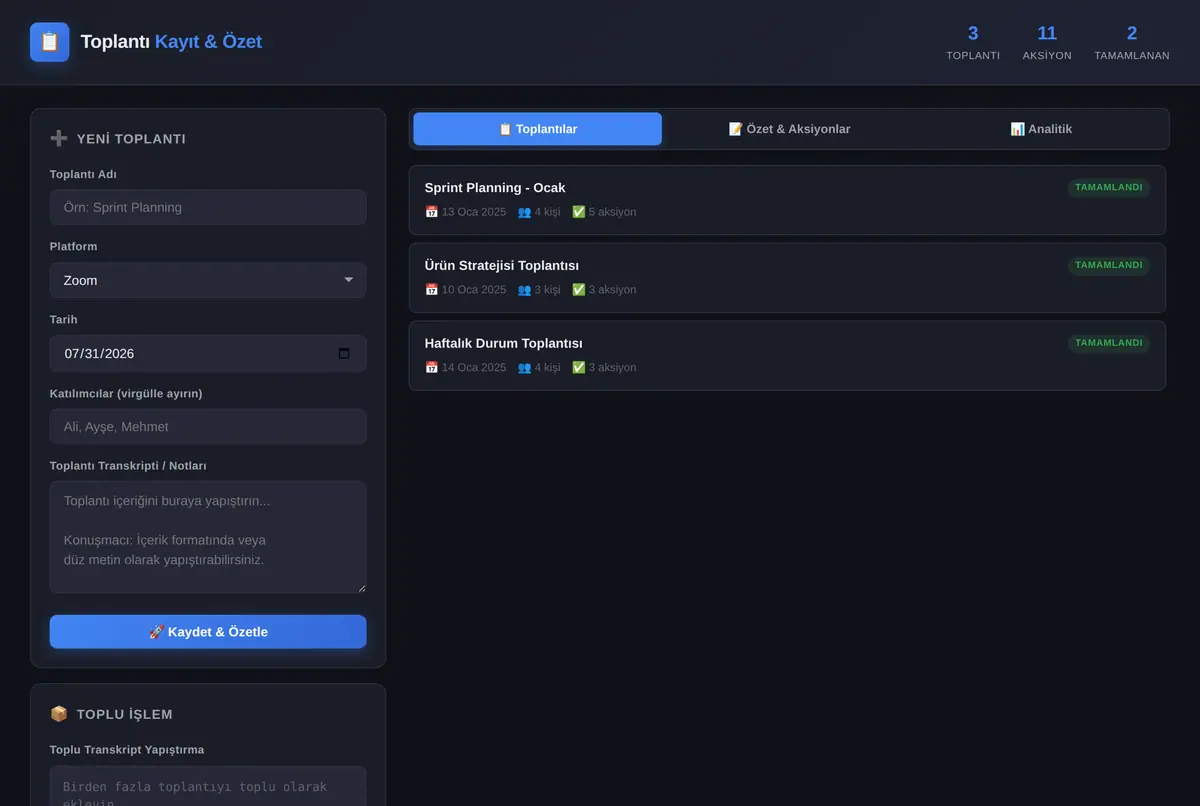Click the 3 kişi participant count
This screenshot has height=806, width=1200.
548,290
